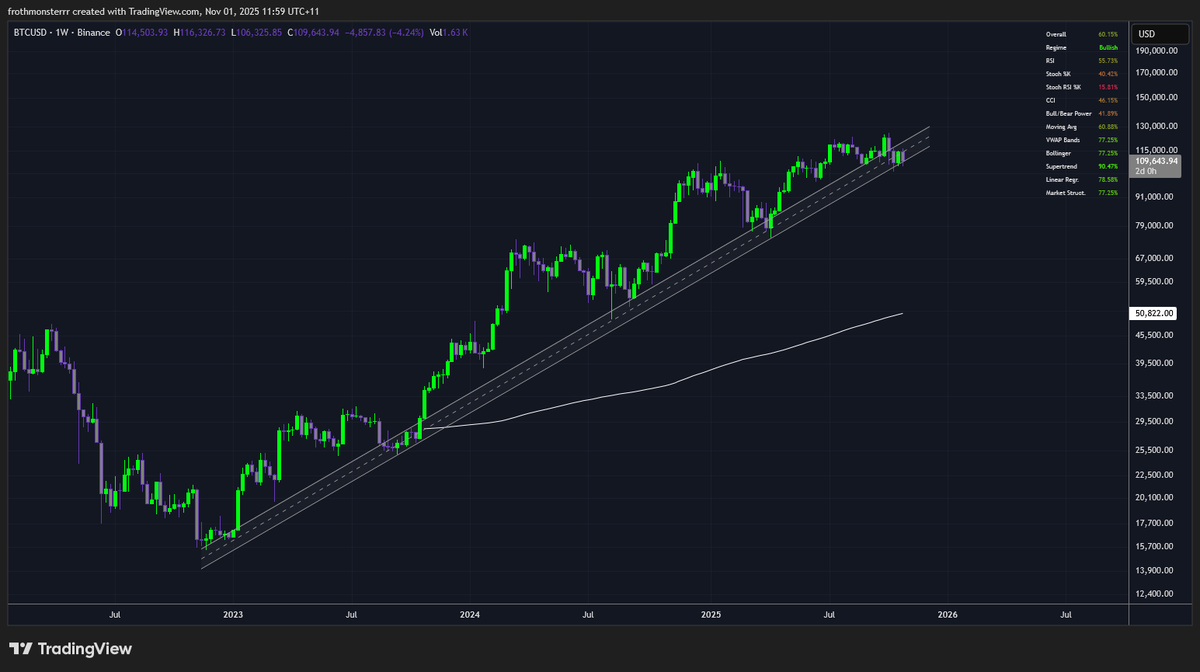This screenshot has height=672, width=1200.
Task: Click the 67,000.00 price axis label
Action: click(x=1156, y=258)
